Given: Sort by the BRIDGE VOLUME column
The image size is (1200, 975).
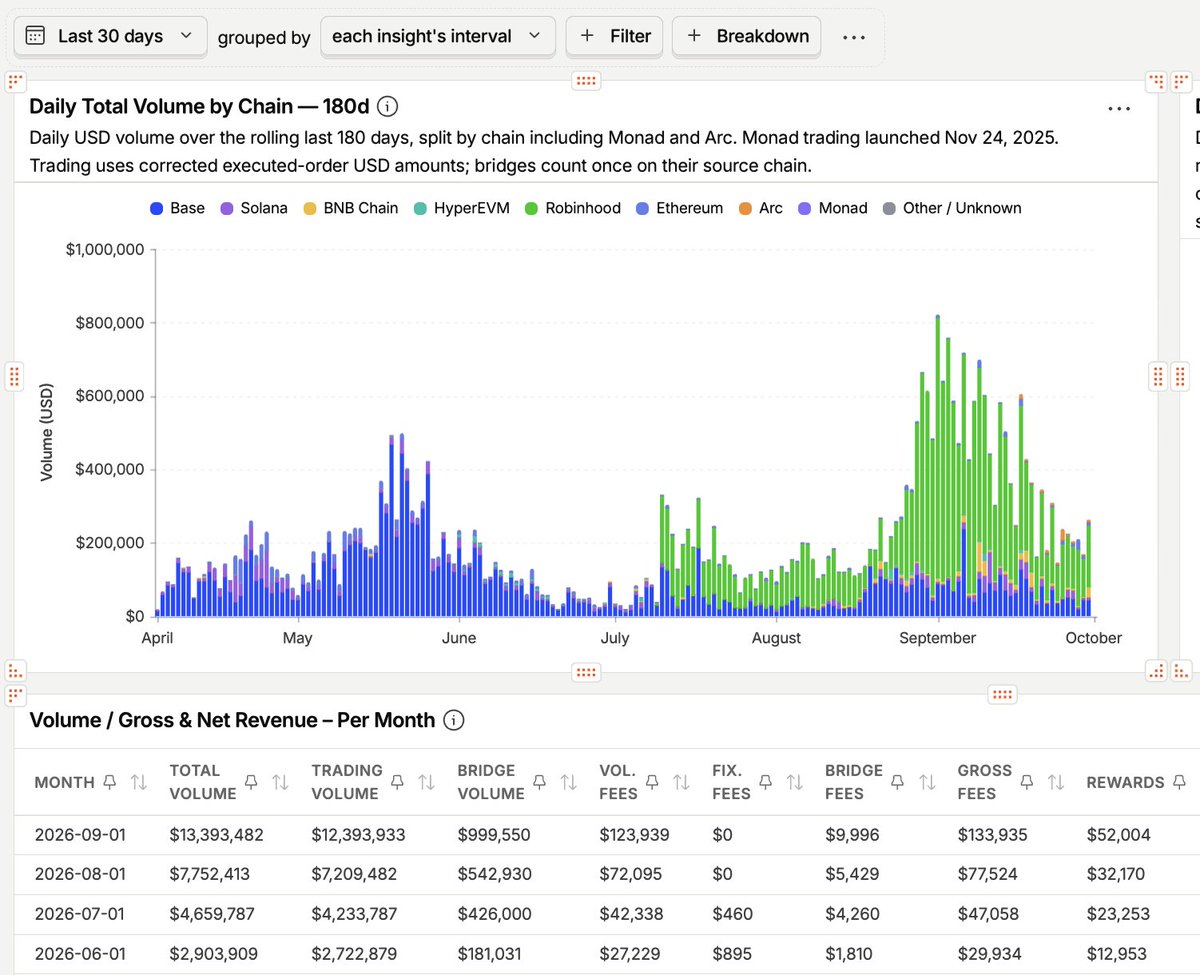Looking at the screenshot, I should click(568, 782).
